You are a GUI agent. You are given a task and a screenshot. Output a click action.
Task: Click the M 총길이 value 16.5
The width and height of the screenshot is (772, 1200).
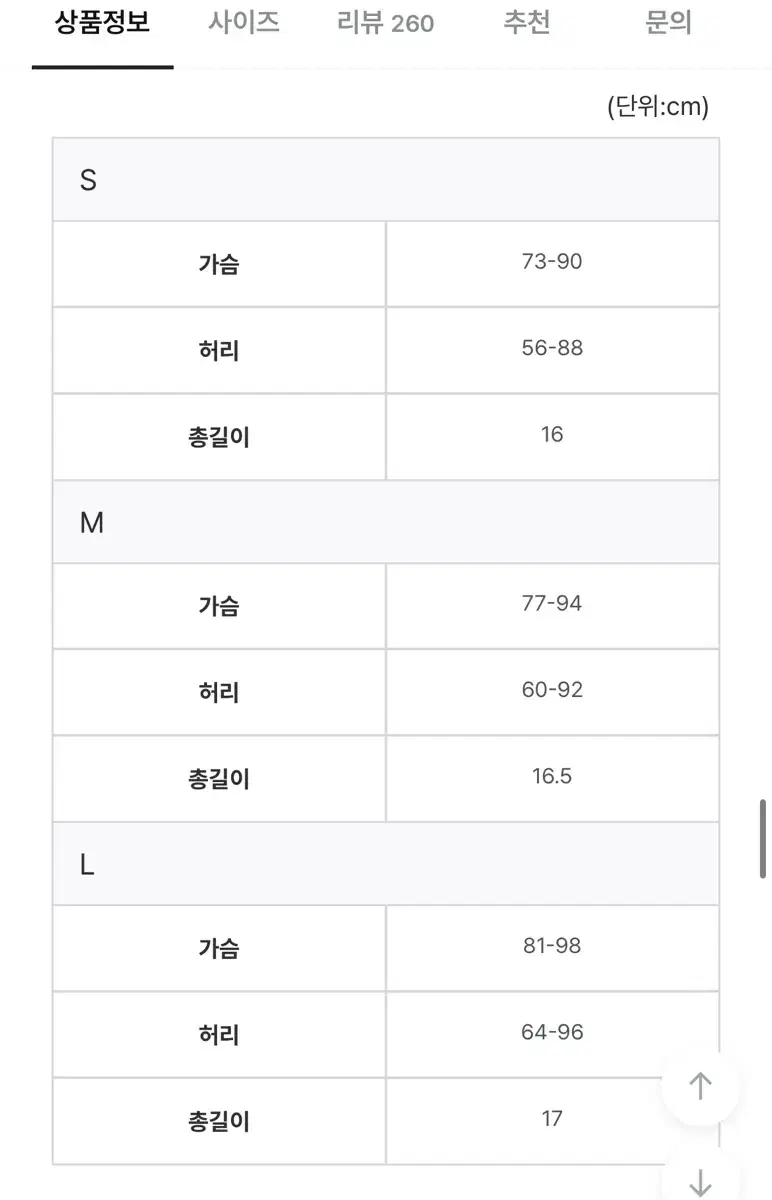552,776
